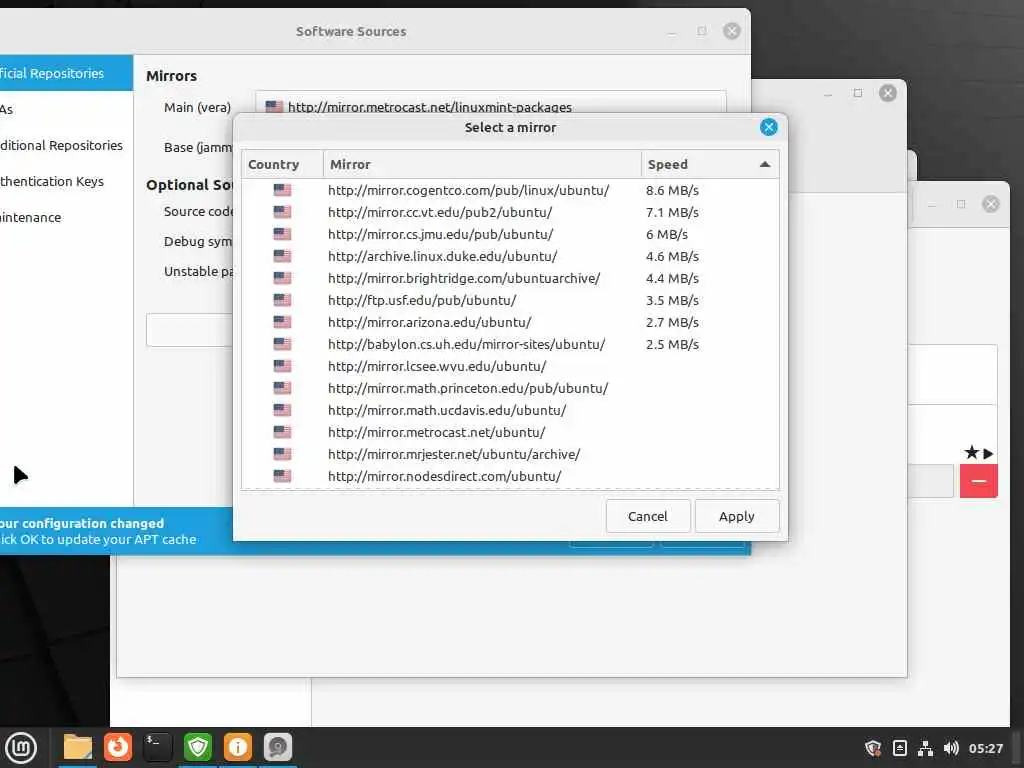Launch Firefox from the taskbar
The width and height of the screenshot is (1024, 768).
point(118,747)
